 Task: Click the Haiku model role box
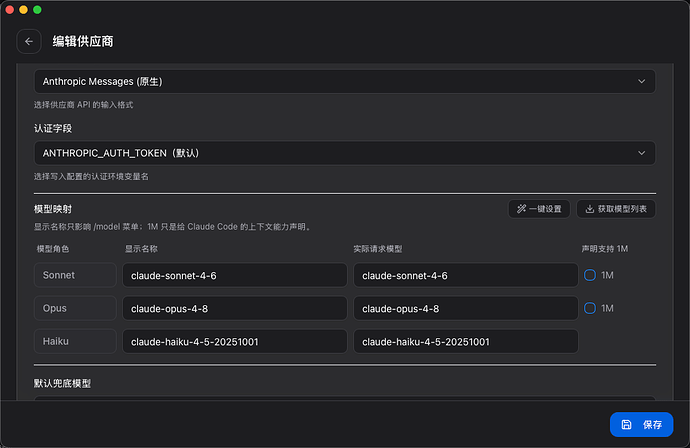75,341
